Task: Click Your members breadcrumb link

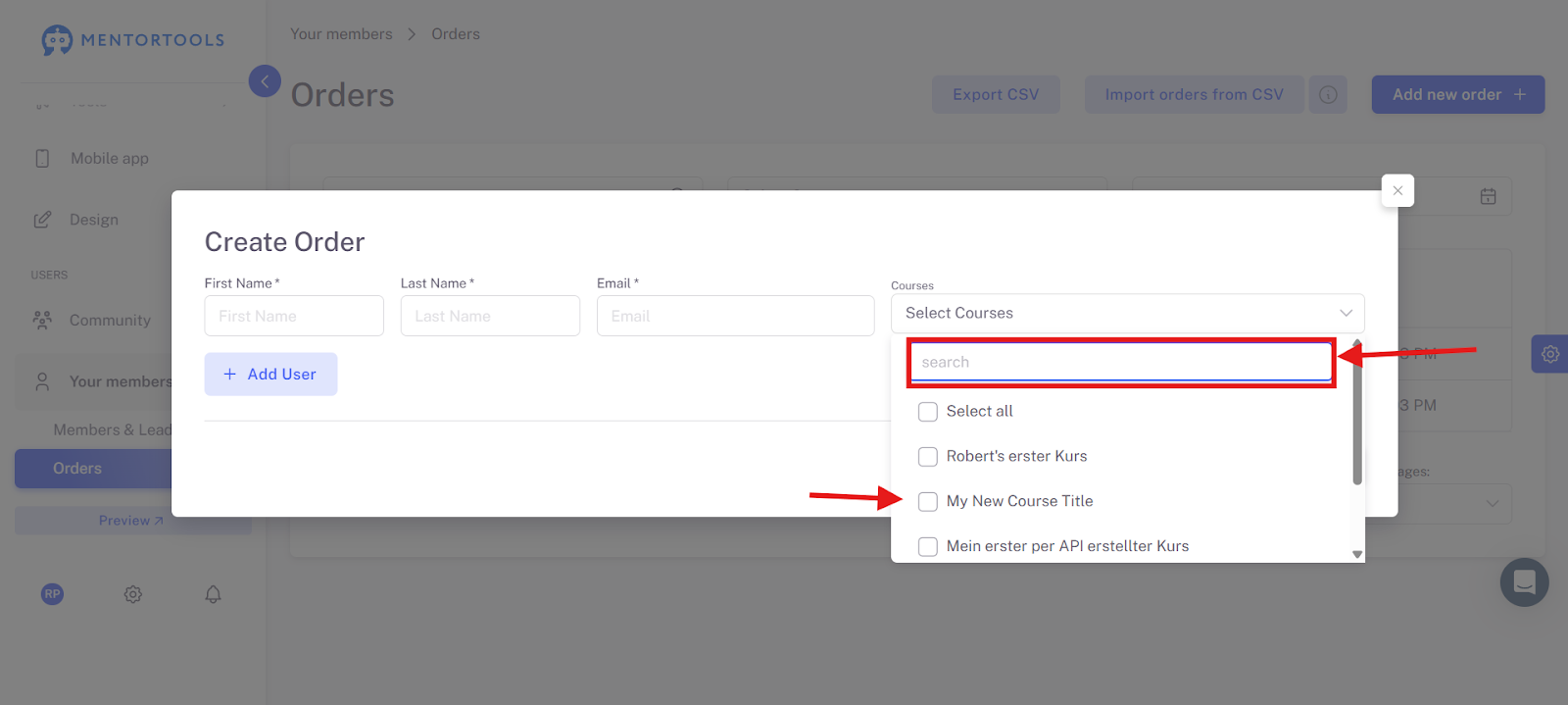Action: (x=341, y=34)
